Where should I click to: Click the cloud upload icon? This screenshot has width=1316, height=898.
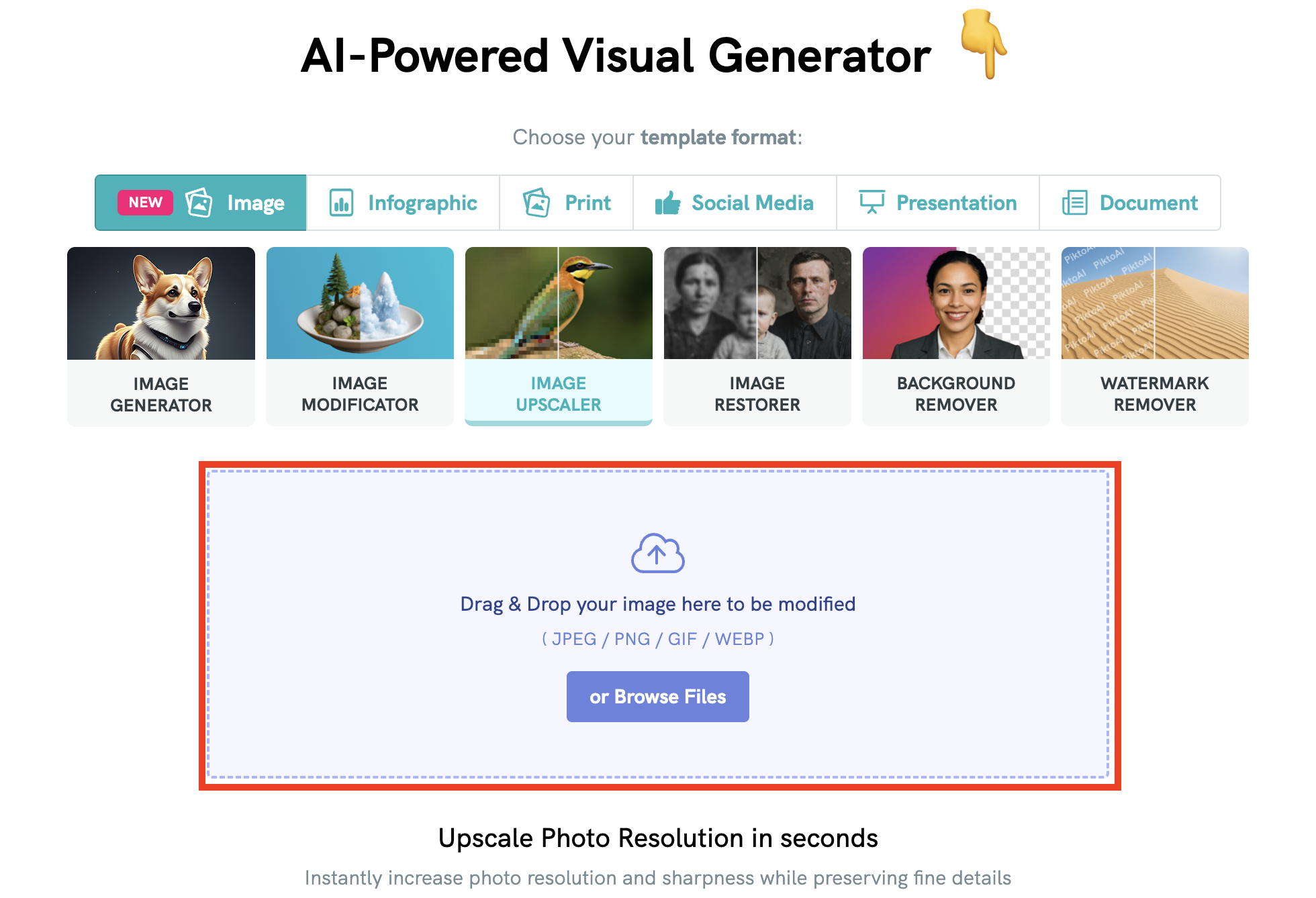click(657, 553)
